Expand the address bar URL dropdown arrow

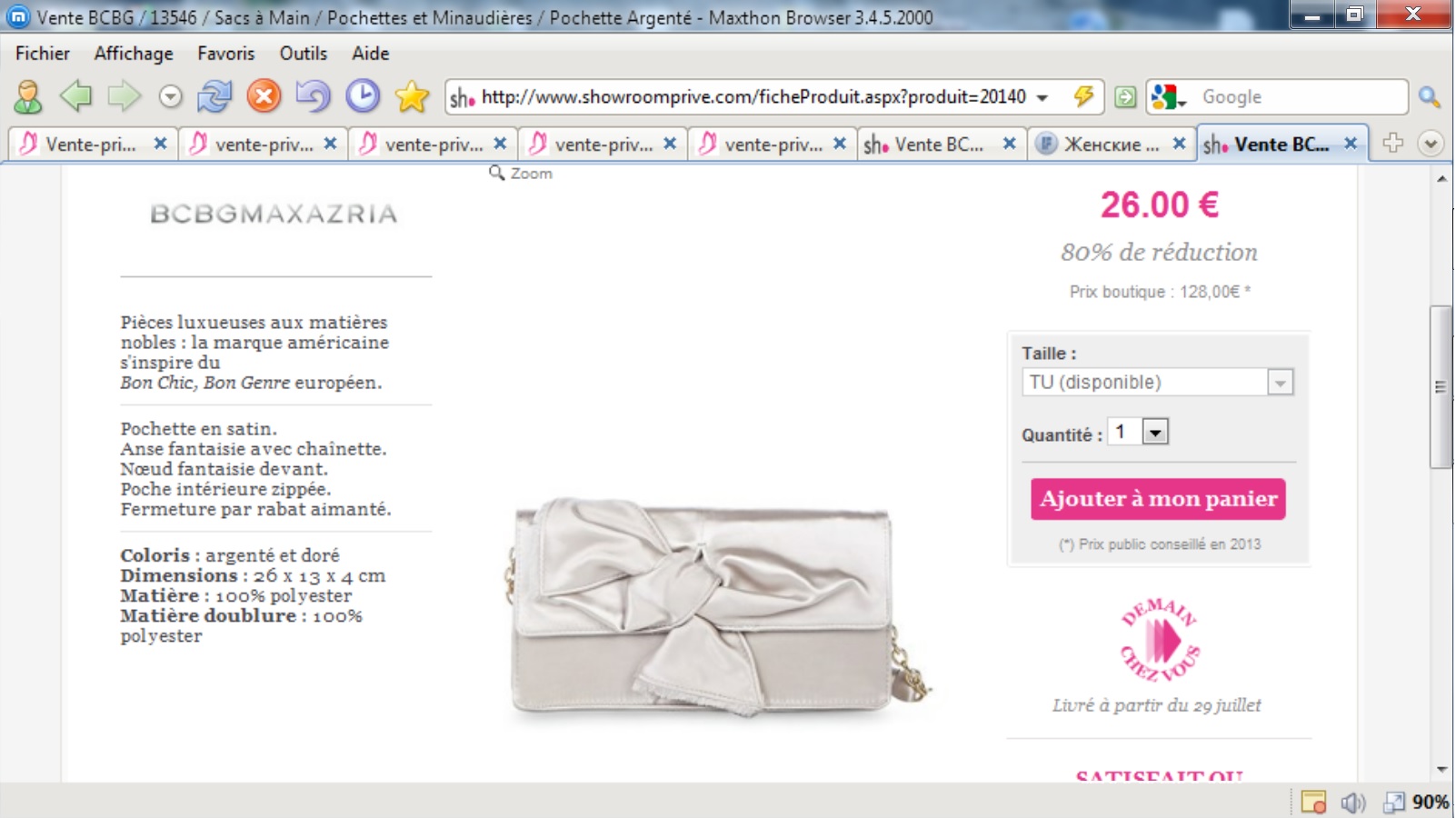1042,97
